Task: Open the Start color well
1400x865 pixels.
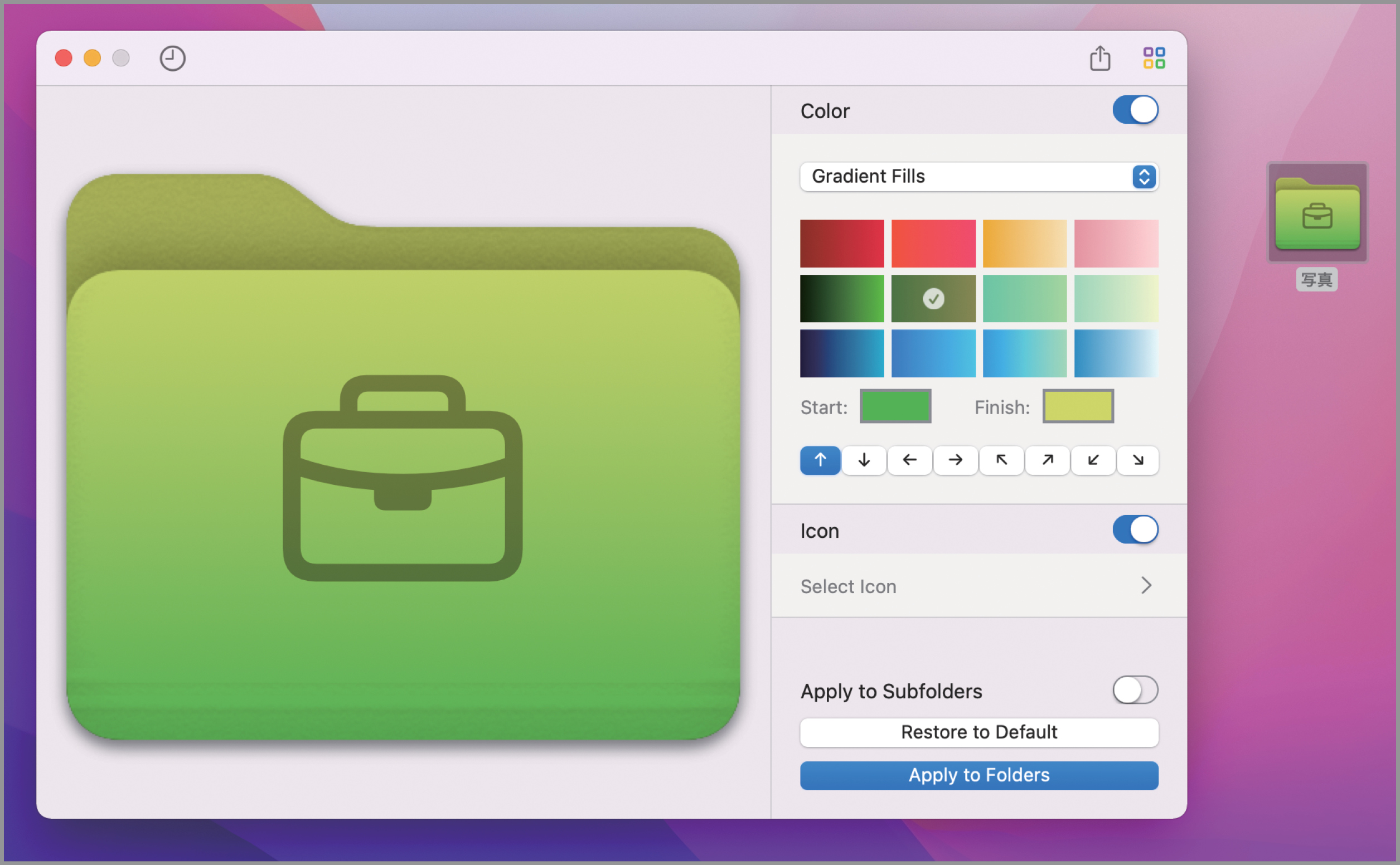Action: [895, 407]
